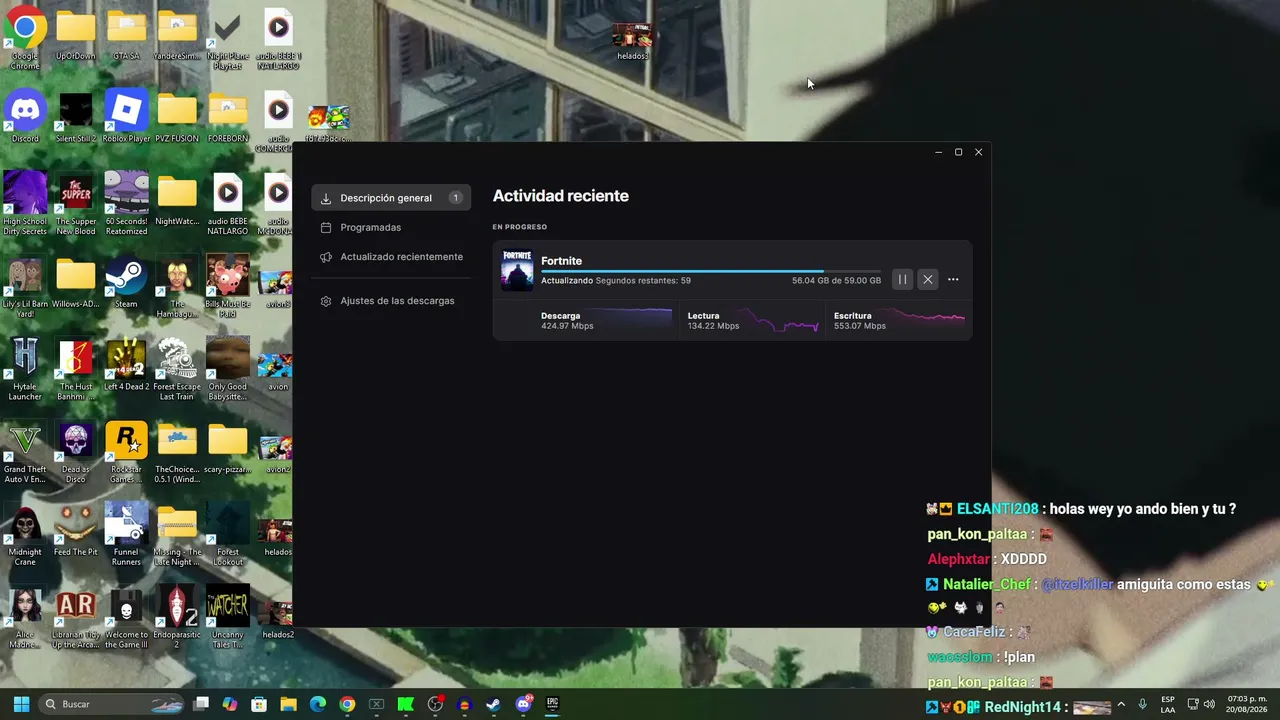Pause the Fortnite update
Viewport: 1280px width, 720px height.
[x=902, y=280]
